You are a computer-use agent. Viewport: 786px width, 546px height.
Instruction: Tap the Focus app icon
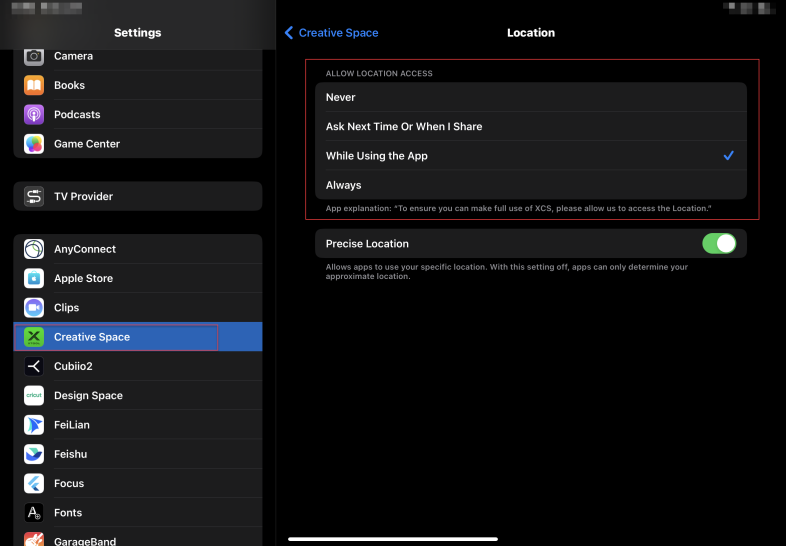[x=34, y=483]
